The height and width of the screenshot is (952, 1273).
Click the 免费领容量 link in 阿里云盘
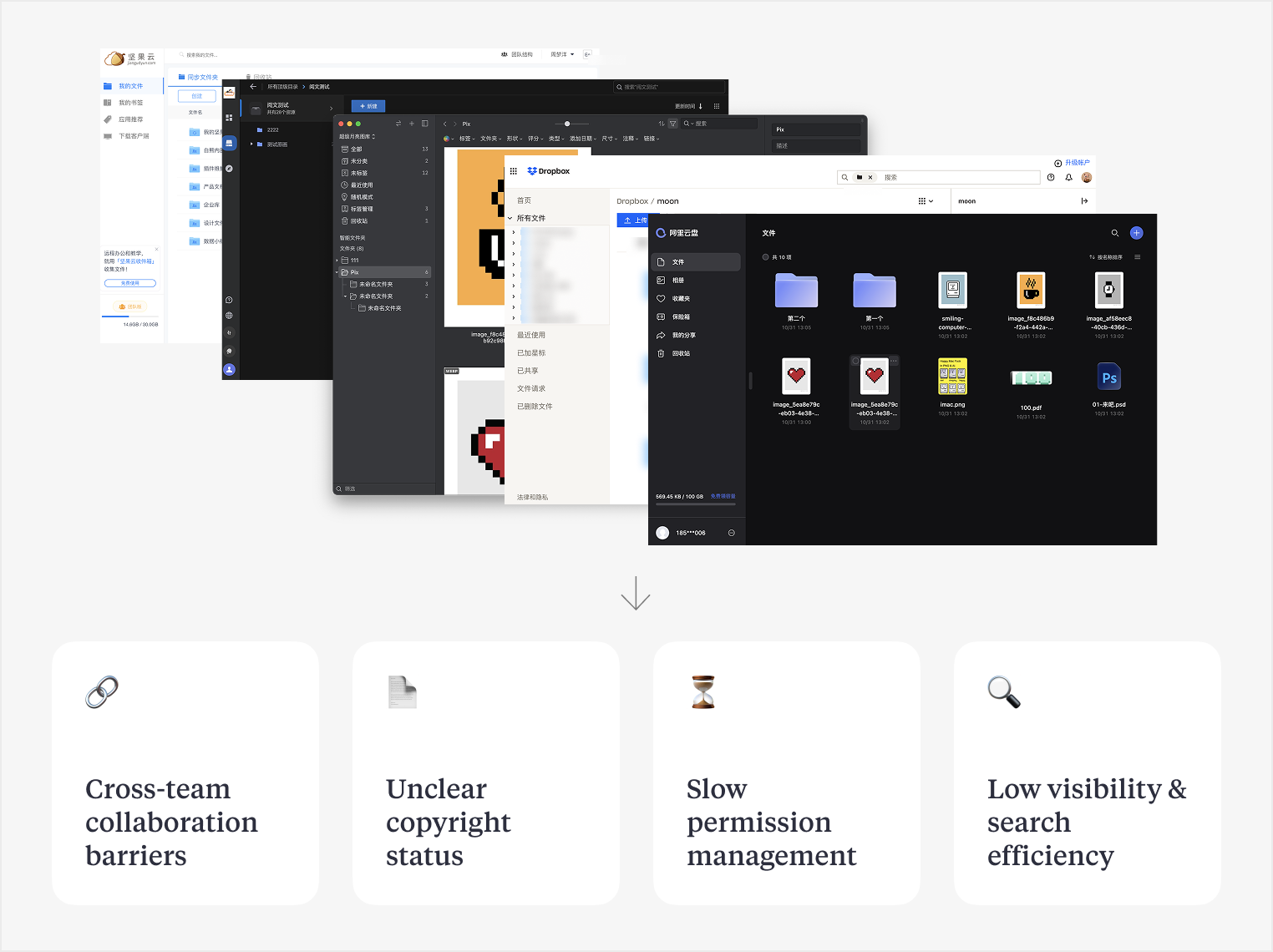tap(723, 495)
